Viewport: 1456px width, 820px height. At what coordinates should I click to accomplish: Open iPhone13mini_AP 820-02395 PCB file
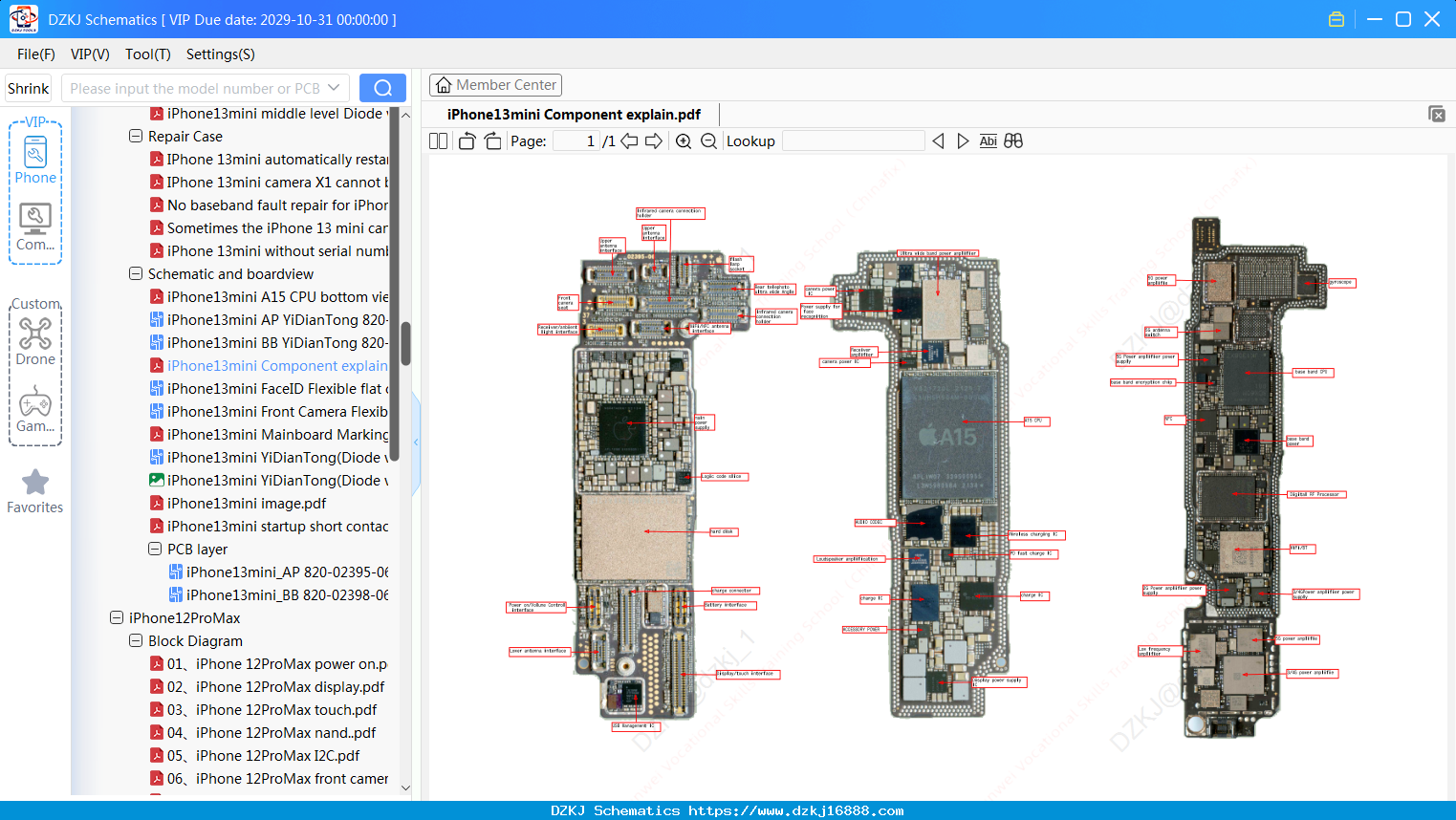(x=278, y=572)
